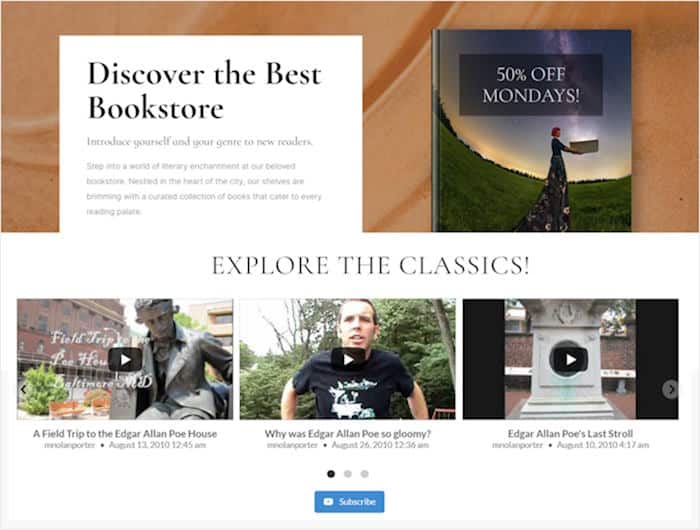Screen dimensions: 700x530
Task: Click the blue Subscribe button
Action: pyautogui.click(x=349, y=502)
